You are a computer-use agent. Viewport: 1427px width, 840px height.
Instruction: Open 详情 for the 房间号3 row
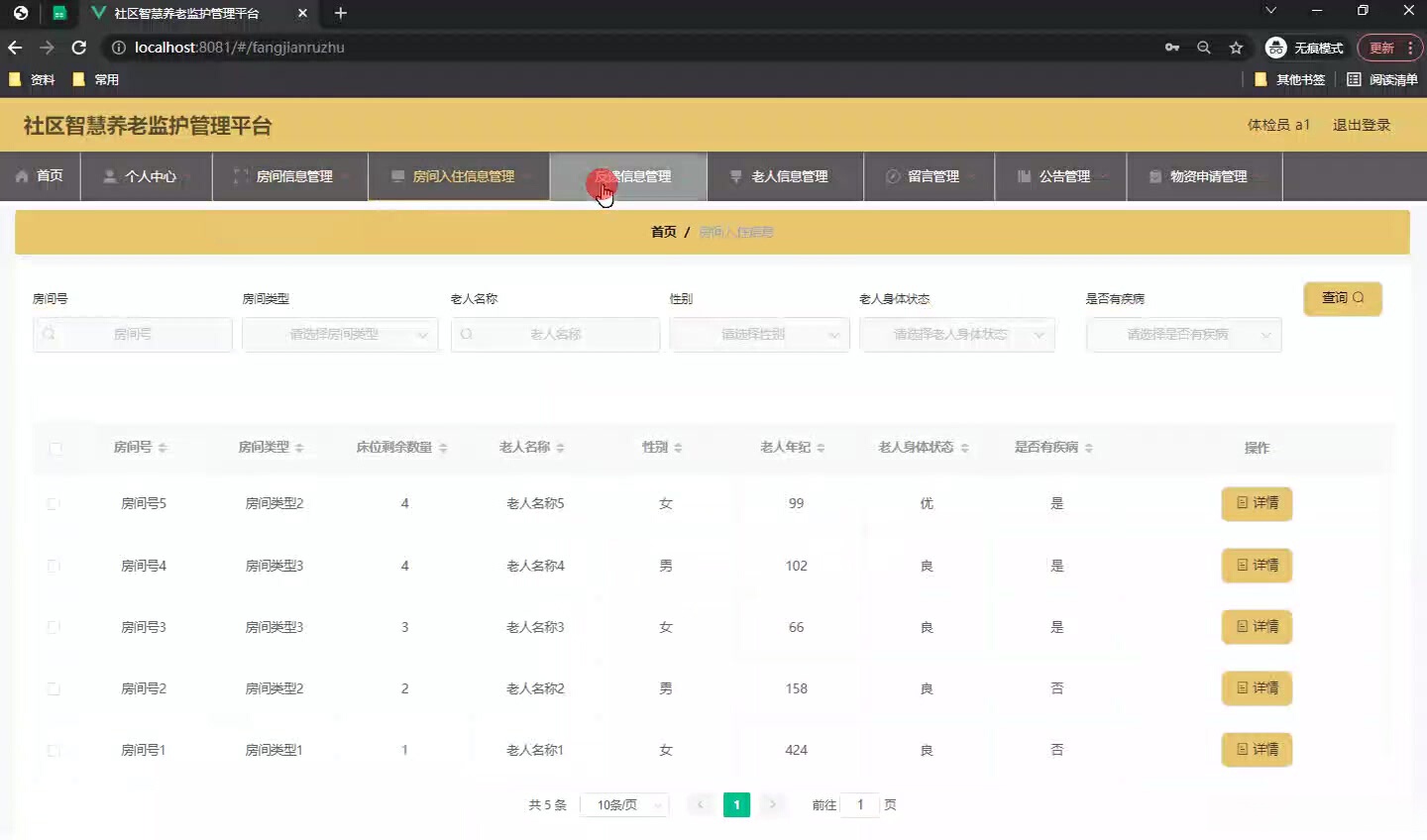click(x=1257, y=626)
